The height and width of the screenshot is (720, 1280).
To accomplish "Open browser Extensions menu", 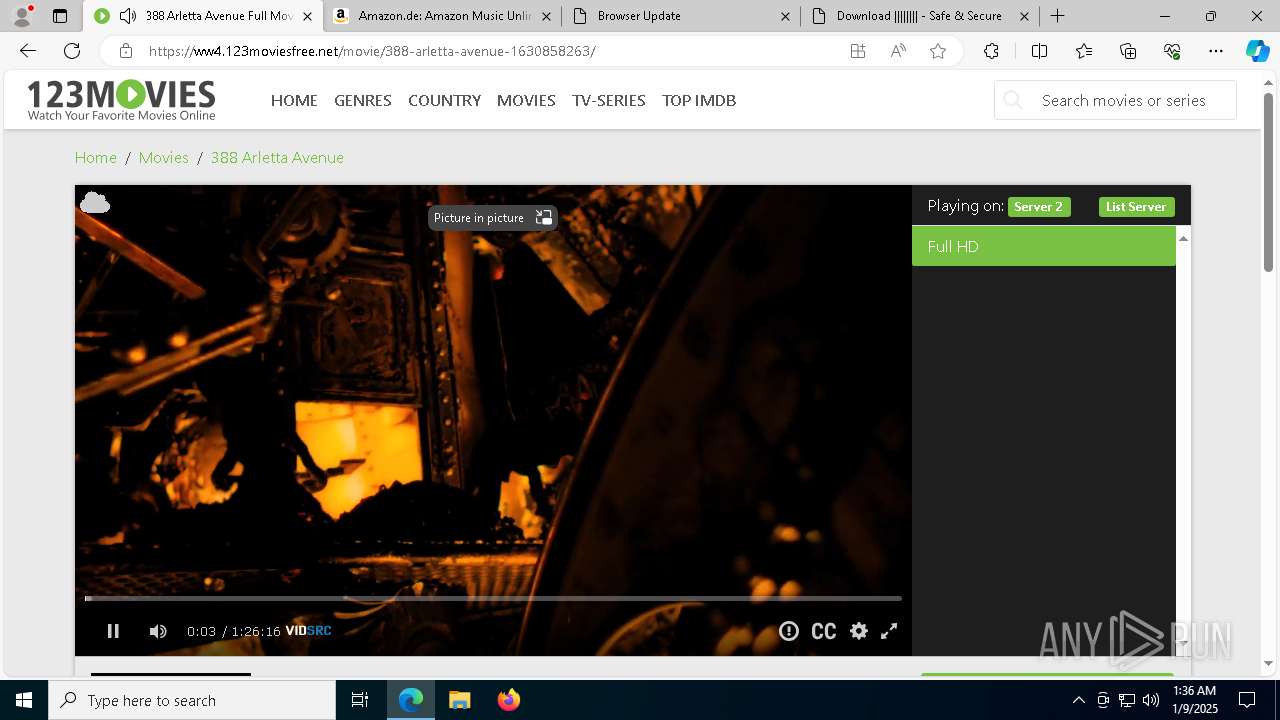I will [991, 51].
